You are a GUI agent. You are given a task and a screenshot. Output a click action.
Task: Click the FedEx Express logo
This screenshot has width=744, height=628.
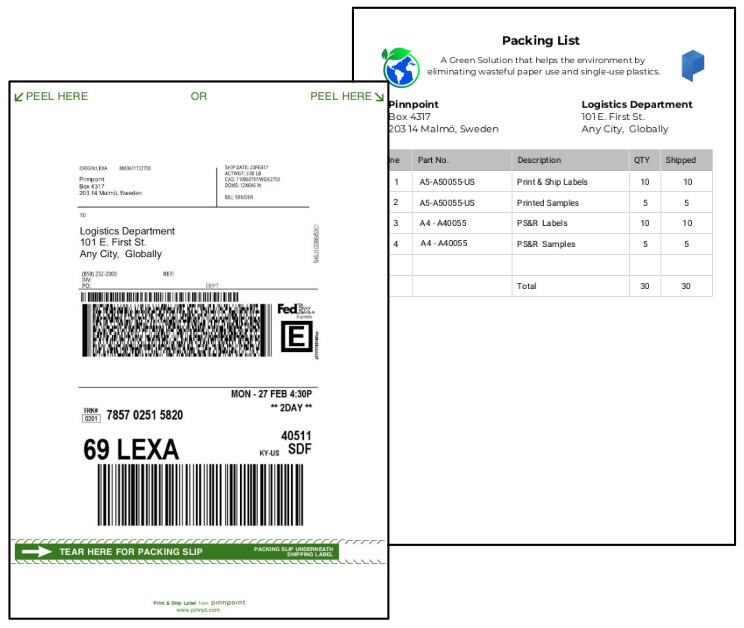click(296, 311)
